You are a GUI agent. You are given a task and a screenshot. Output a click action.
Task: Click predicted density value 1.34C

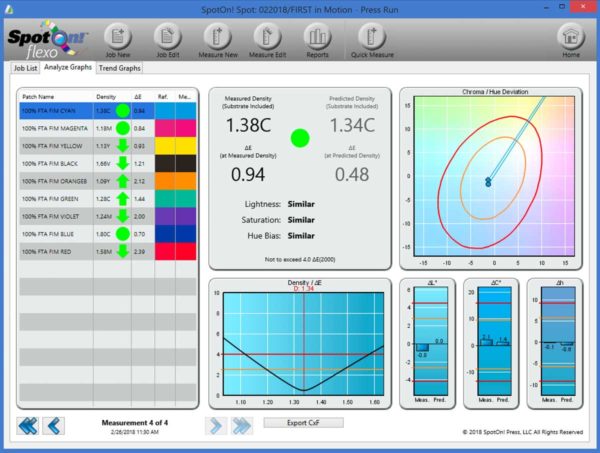coord(352,125)
